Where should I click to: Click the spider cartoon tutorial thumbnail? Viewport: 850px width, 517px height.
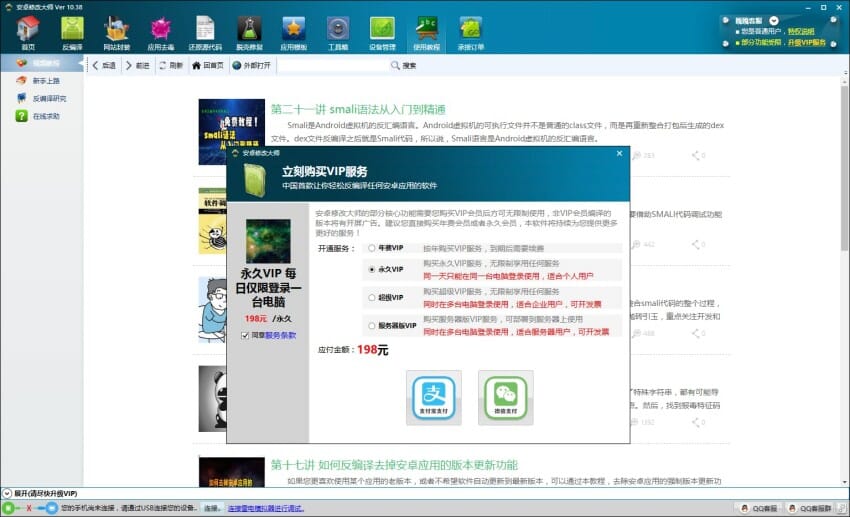click(212, 221)
